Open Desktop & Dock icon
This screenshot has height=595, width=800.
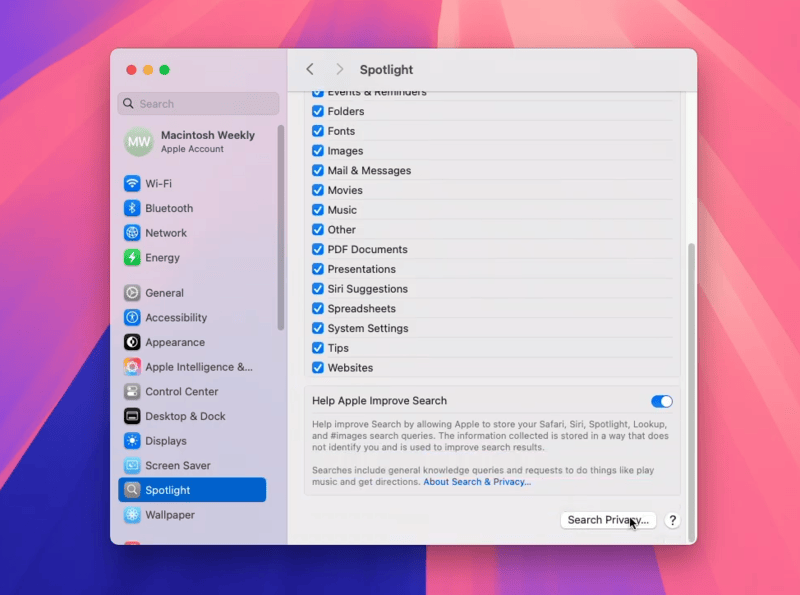132,416
